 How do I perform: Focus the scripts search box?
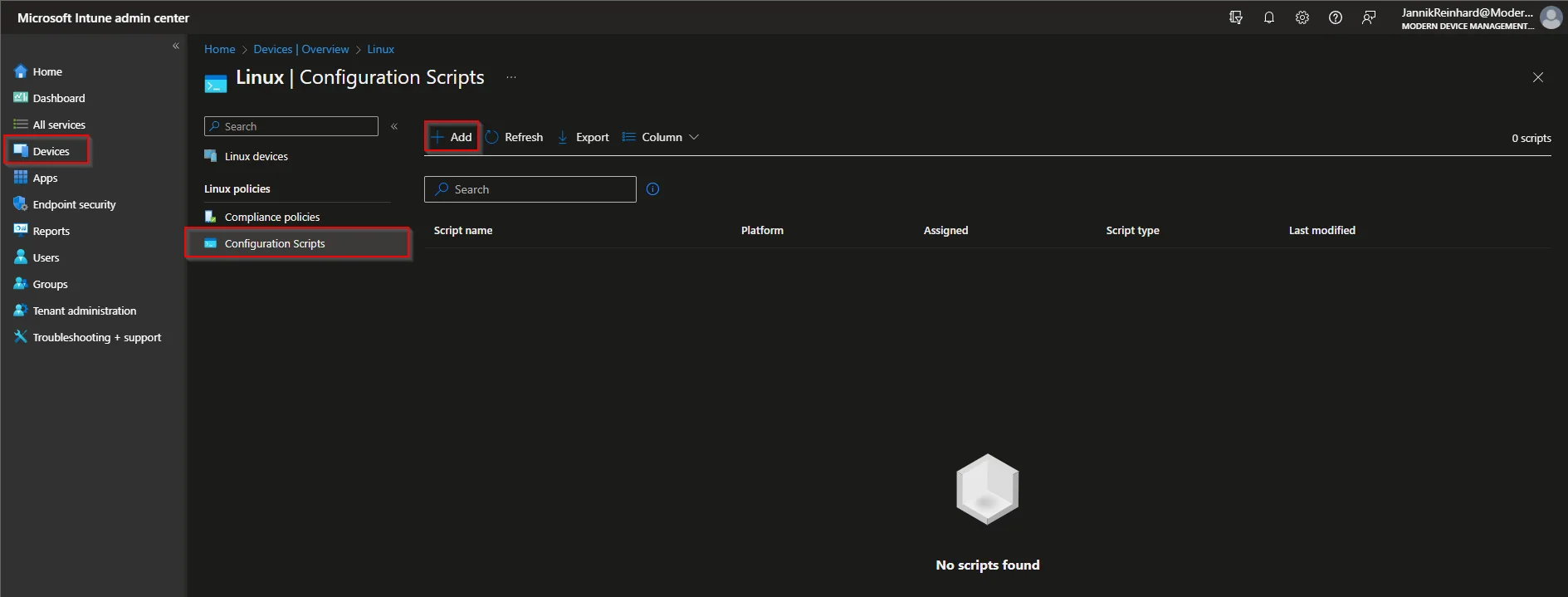(530, 189)
